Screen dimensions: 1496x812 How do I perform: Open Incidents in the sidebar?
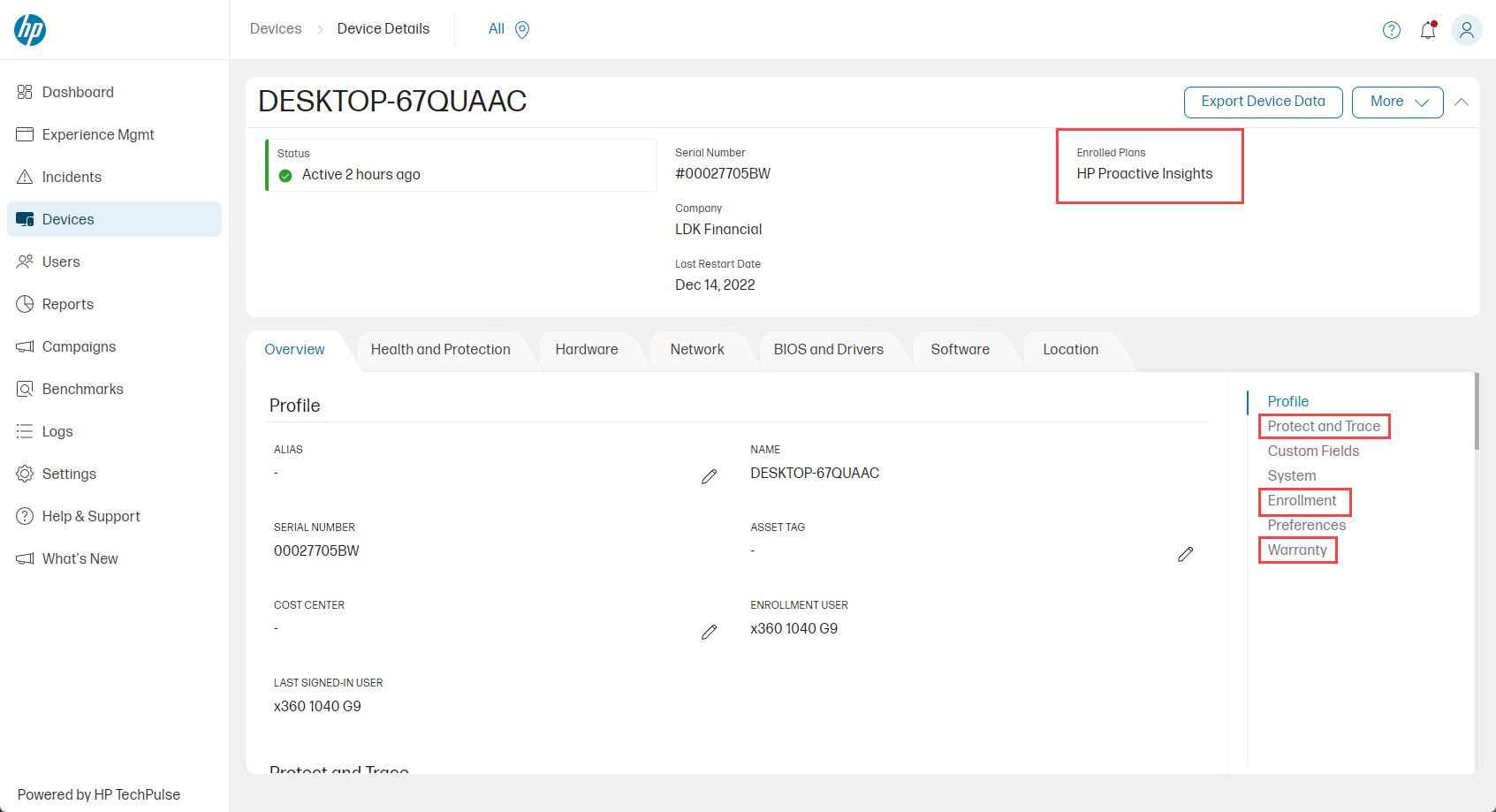[x=72, y=177]
